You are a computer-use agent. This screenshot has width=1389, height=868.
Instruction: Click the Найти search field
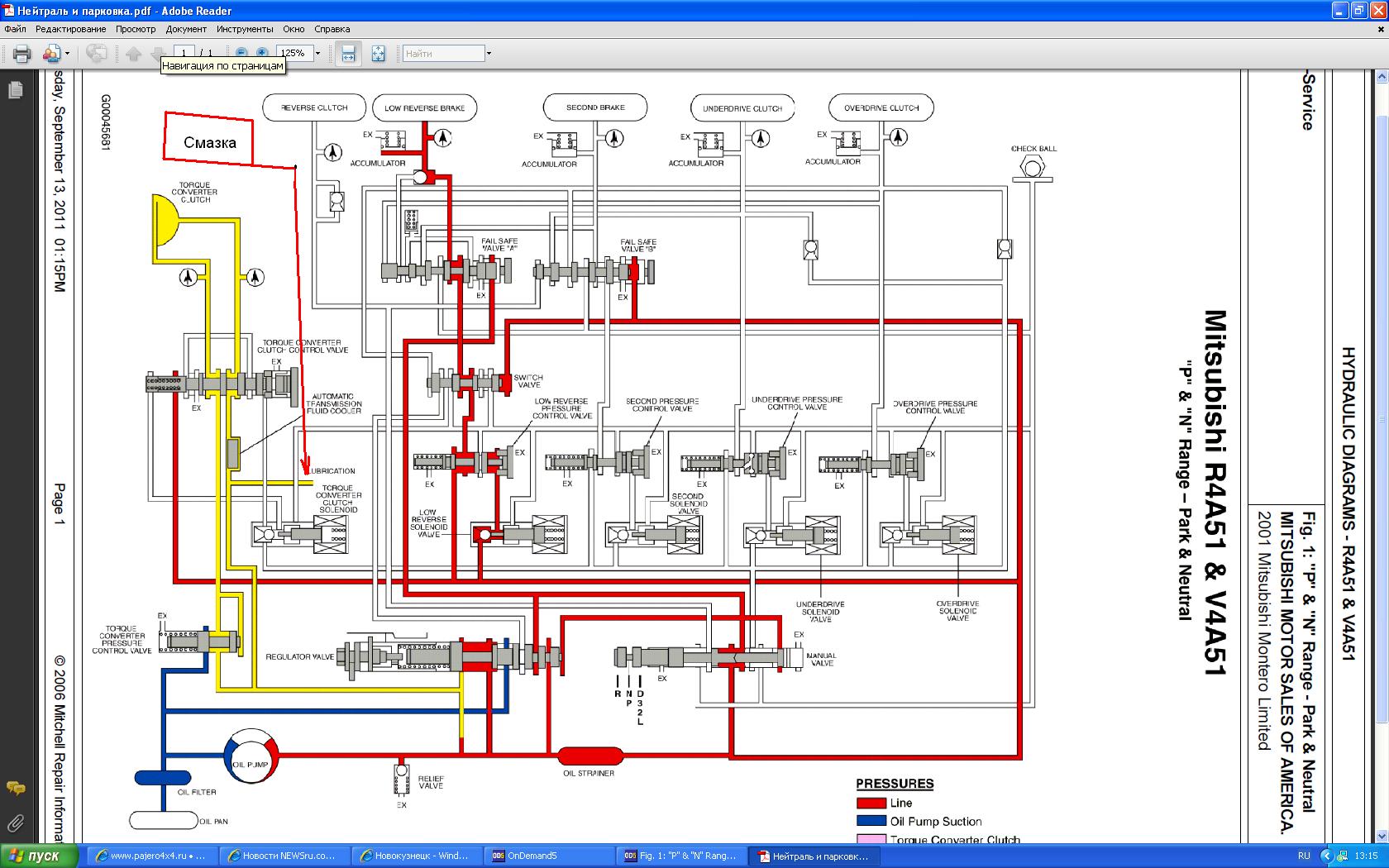click(x=443, y=54)
